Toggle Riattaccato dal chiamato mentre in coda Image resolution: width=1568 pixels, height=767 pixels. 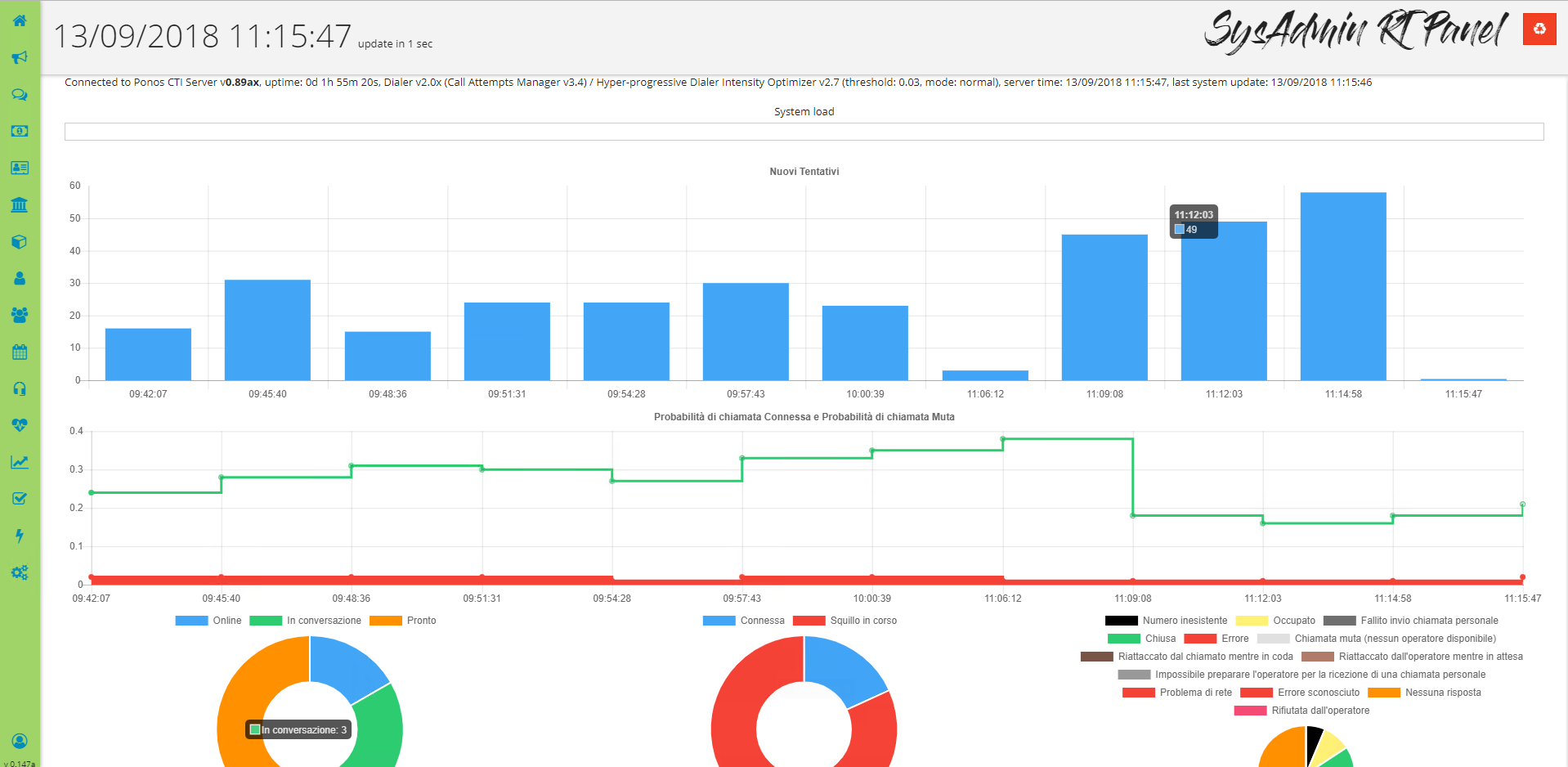[1187, 657]
